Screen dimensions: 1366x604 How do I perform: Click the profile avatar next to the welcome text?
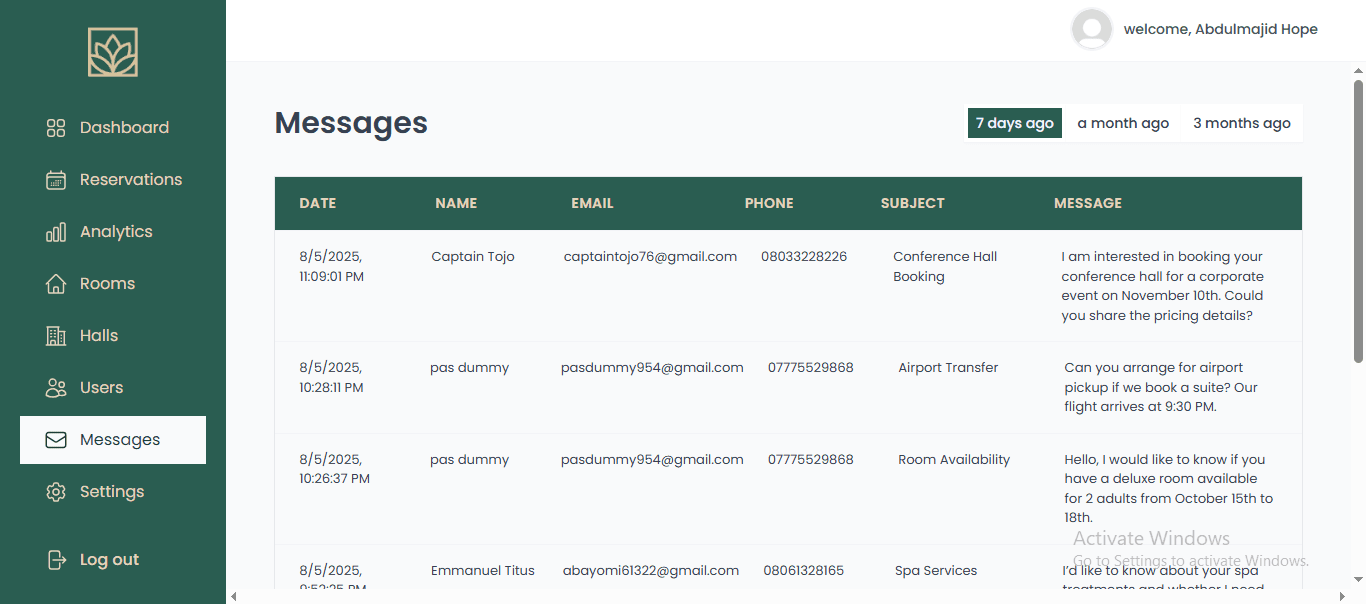[1091, 29]
